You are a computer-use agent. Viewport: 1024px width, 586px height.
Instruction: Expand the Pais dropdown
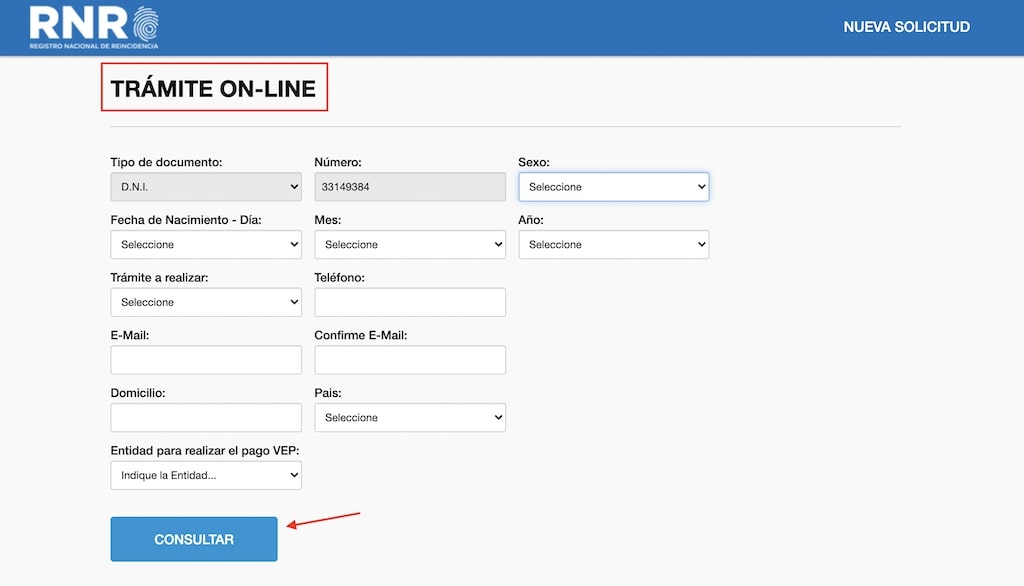click(x=409, y=417)
